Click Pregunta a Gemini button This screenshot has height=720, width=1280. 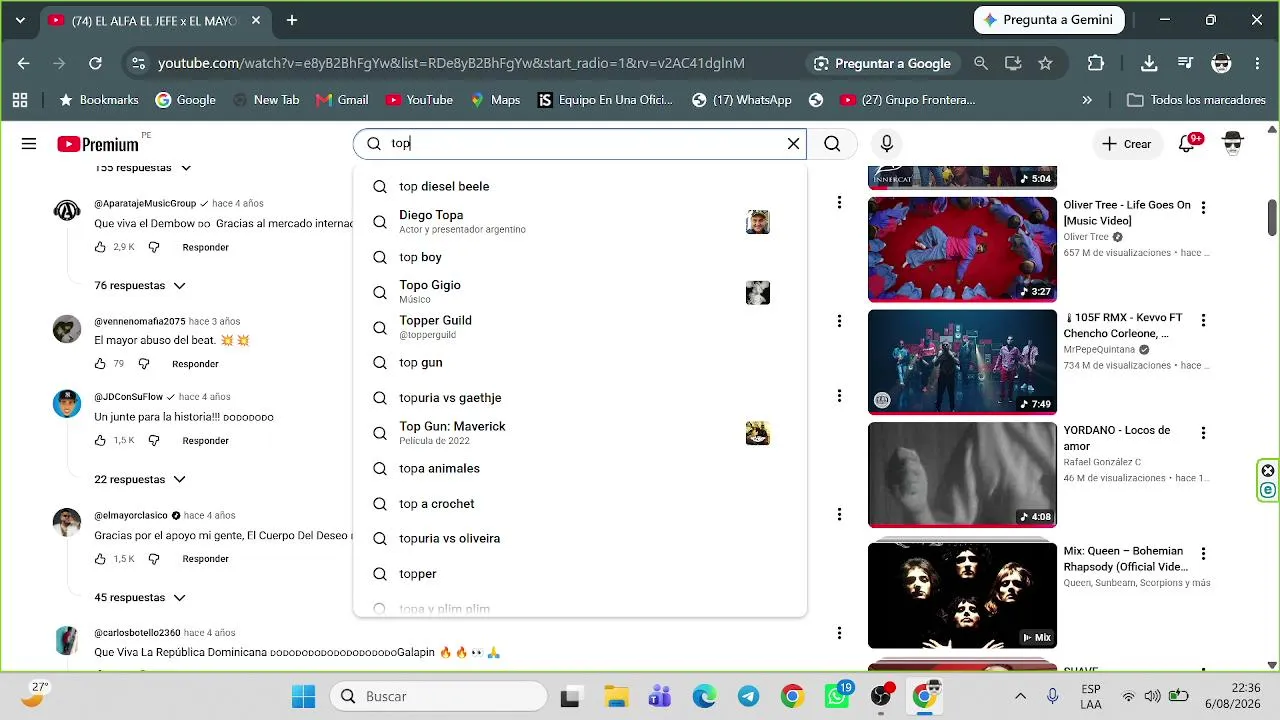1049,20
